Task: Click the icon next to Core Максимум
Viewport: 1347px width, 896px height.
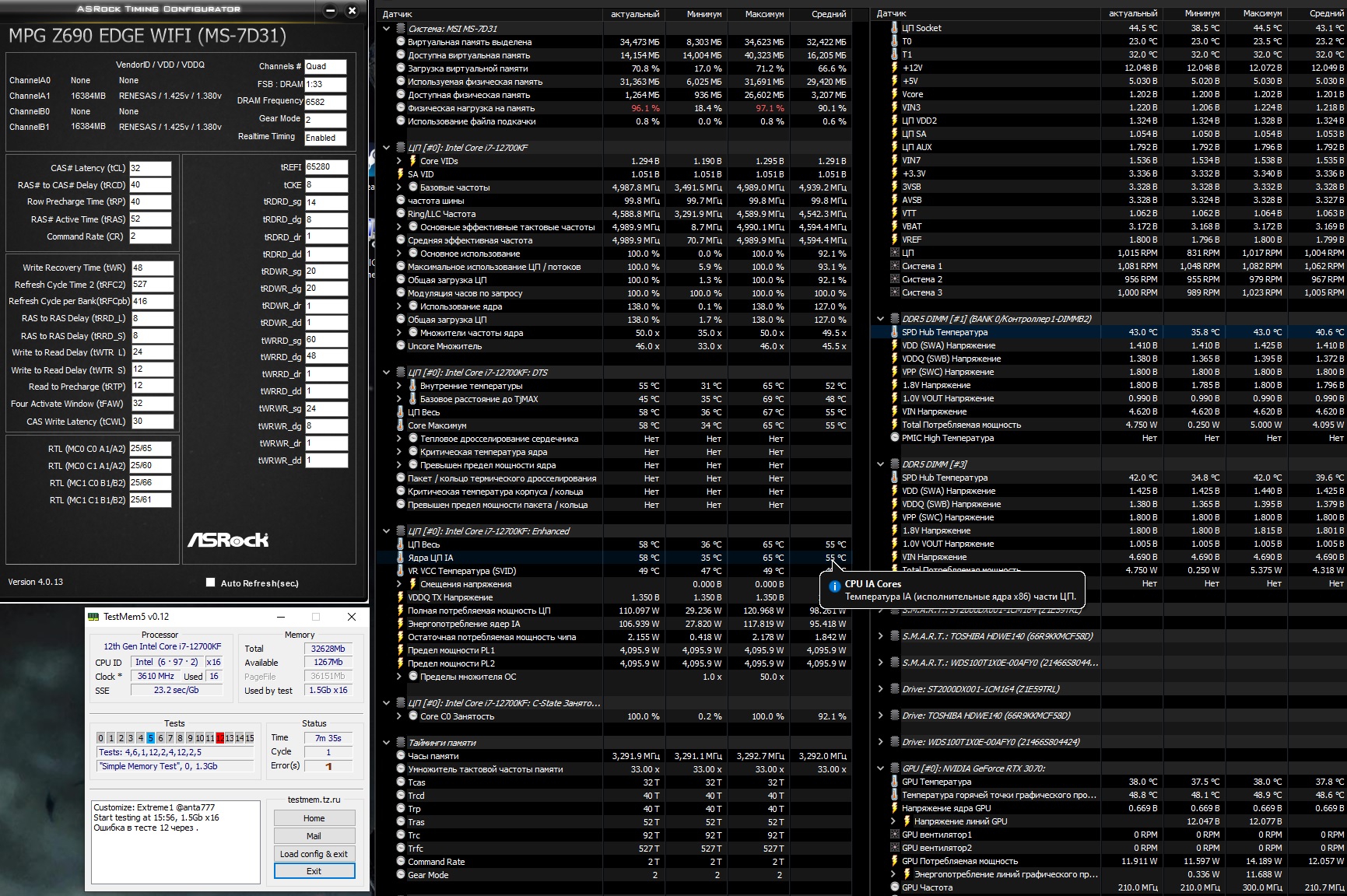Action: 401,425
